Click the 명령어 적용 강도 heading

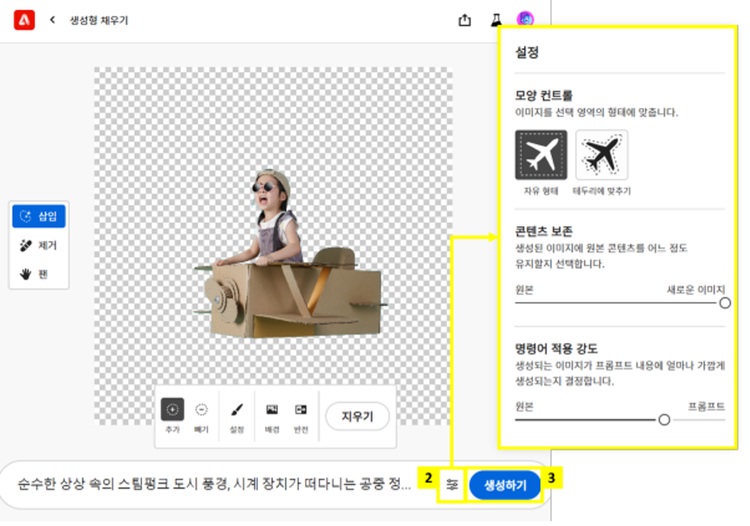(x=556, y=348)
